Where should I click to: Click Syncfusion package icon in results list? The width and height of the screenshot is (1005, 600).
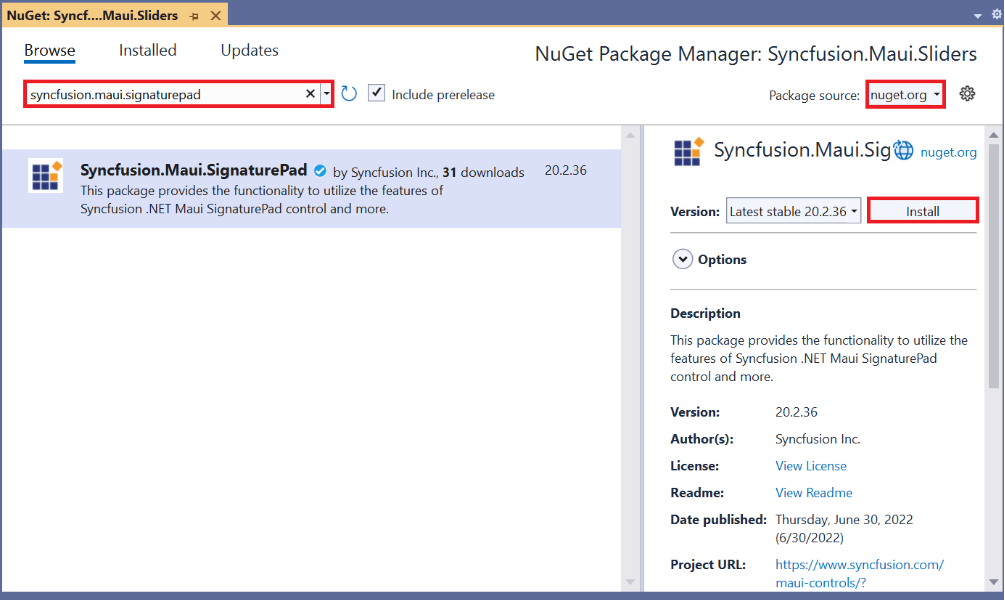[x=46, y=176]
